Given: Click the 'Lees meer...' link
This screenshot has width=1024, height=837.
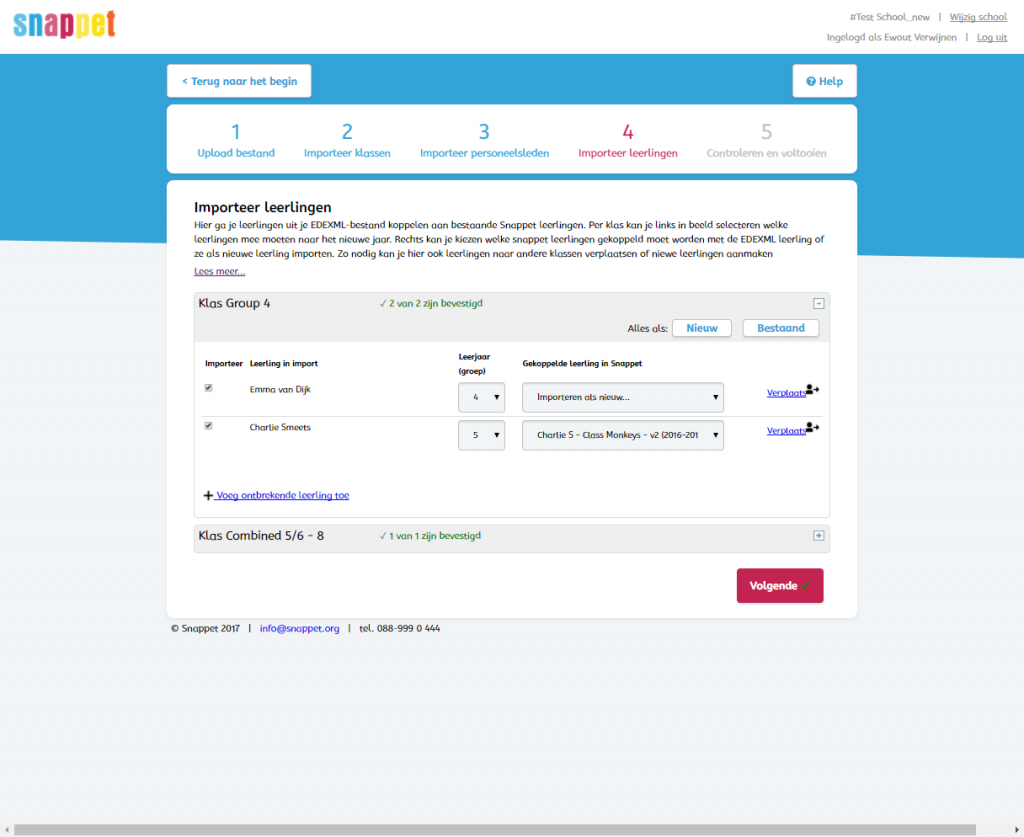Looking at the screenshot, I should click(x=219, y=271).
